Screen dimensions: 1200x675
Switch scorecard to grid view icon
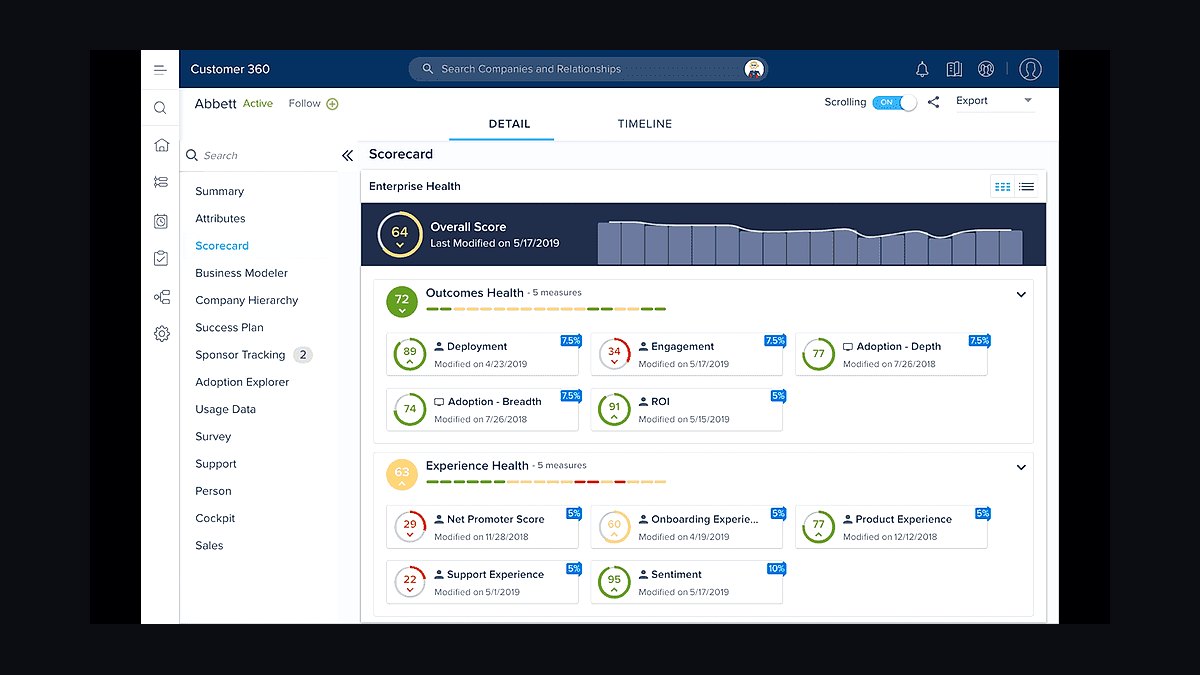coord(1002,187)
